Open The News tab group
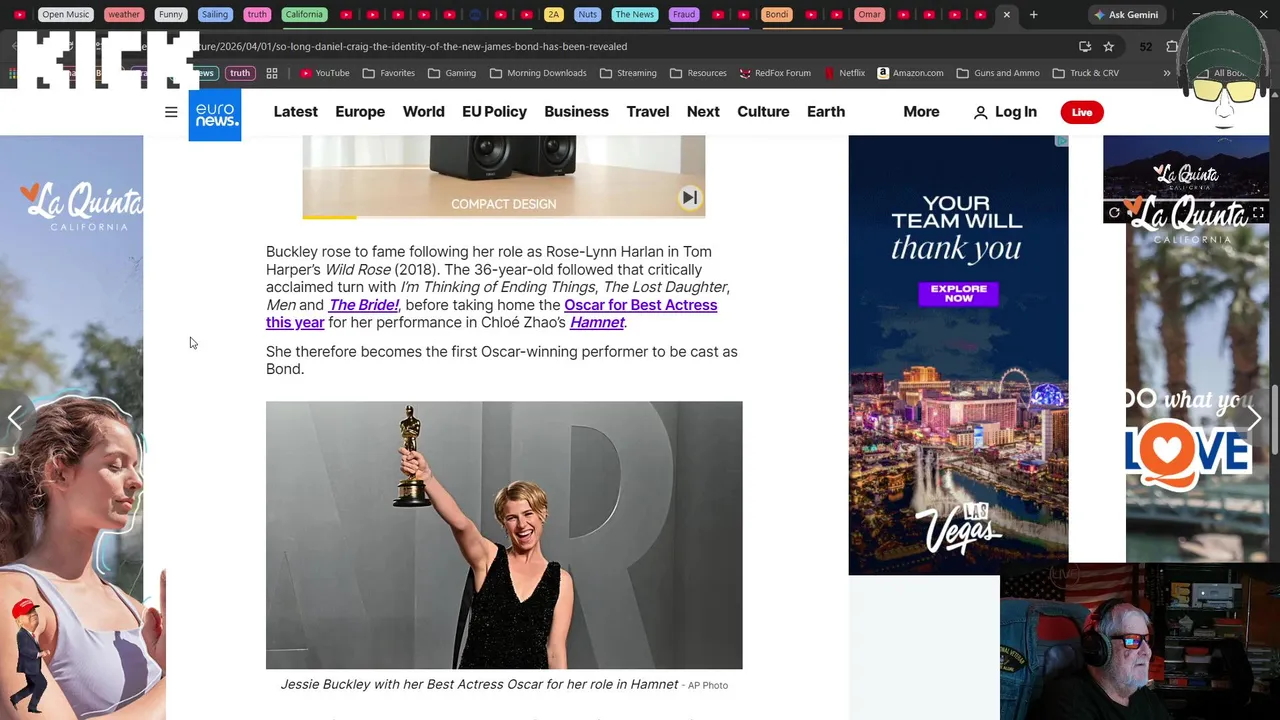The width and height of the screenshot is (1280, 720). pos(635,14)
